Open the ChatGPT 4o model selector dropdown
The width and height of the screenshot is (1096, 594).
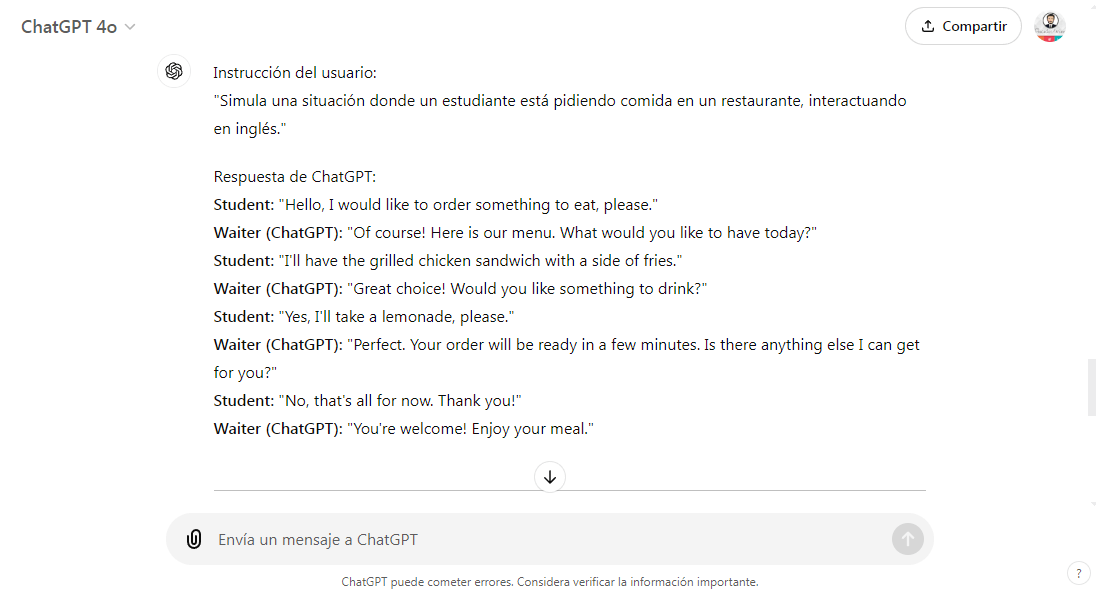tap(78, 27)
